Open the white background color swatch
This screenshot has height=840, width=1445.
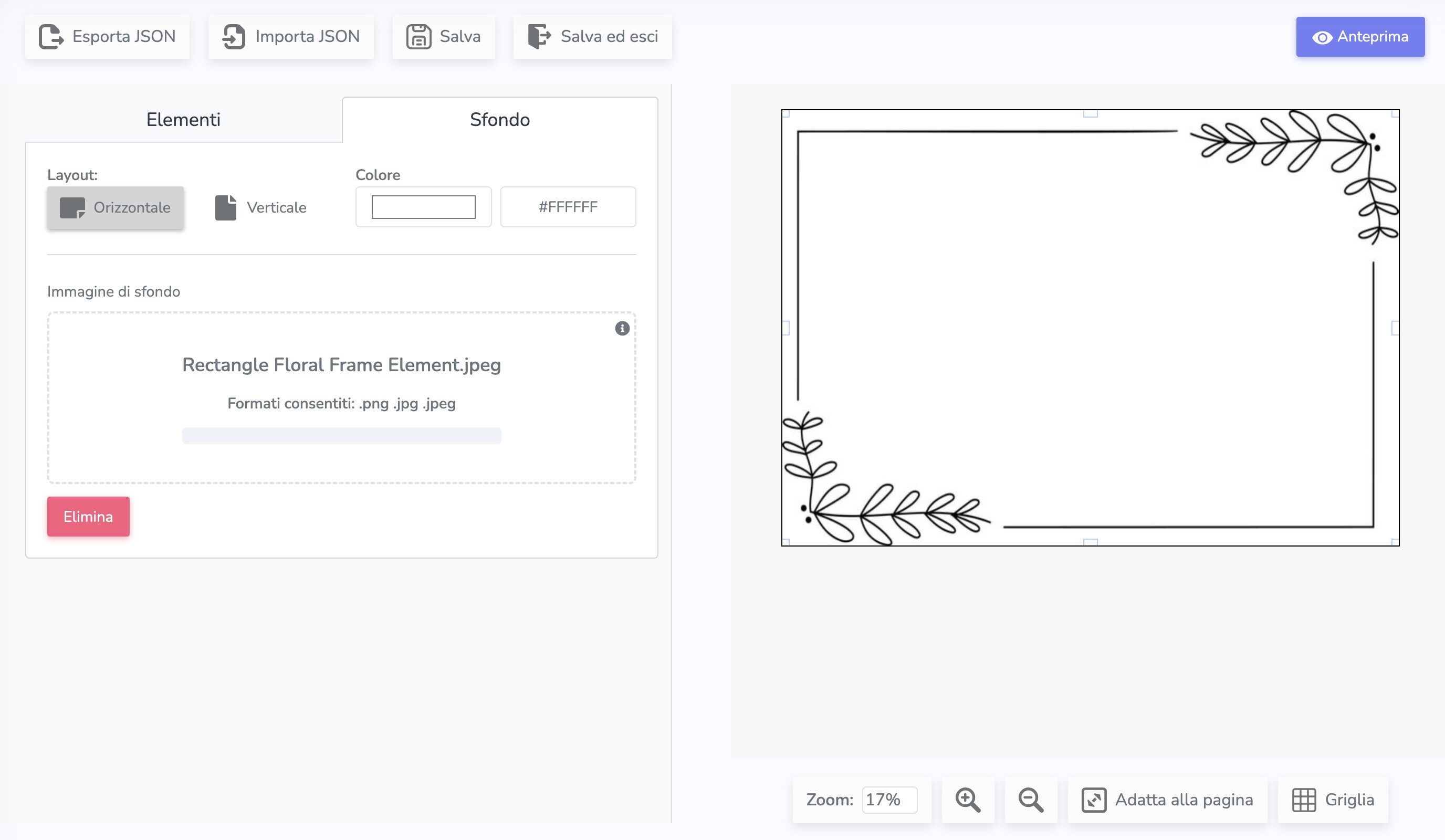coord(423,207)
